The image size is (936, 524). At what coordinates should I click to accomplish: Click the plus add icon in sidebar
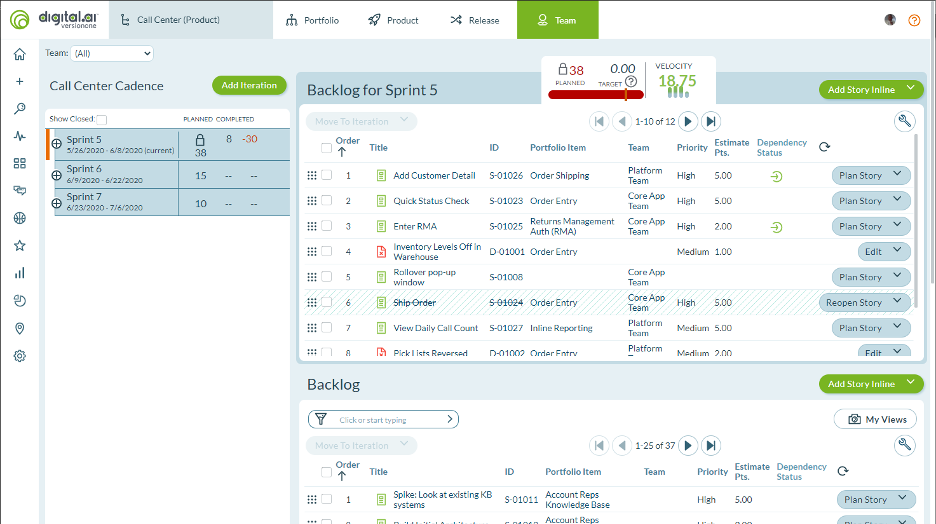[x=20, y=81]
